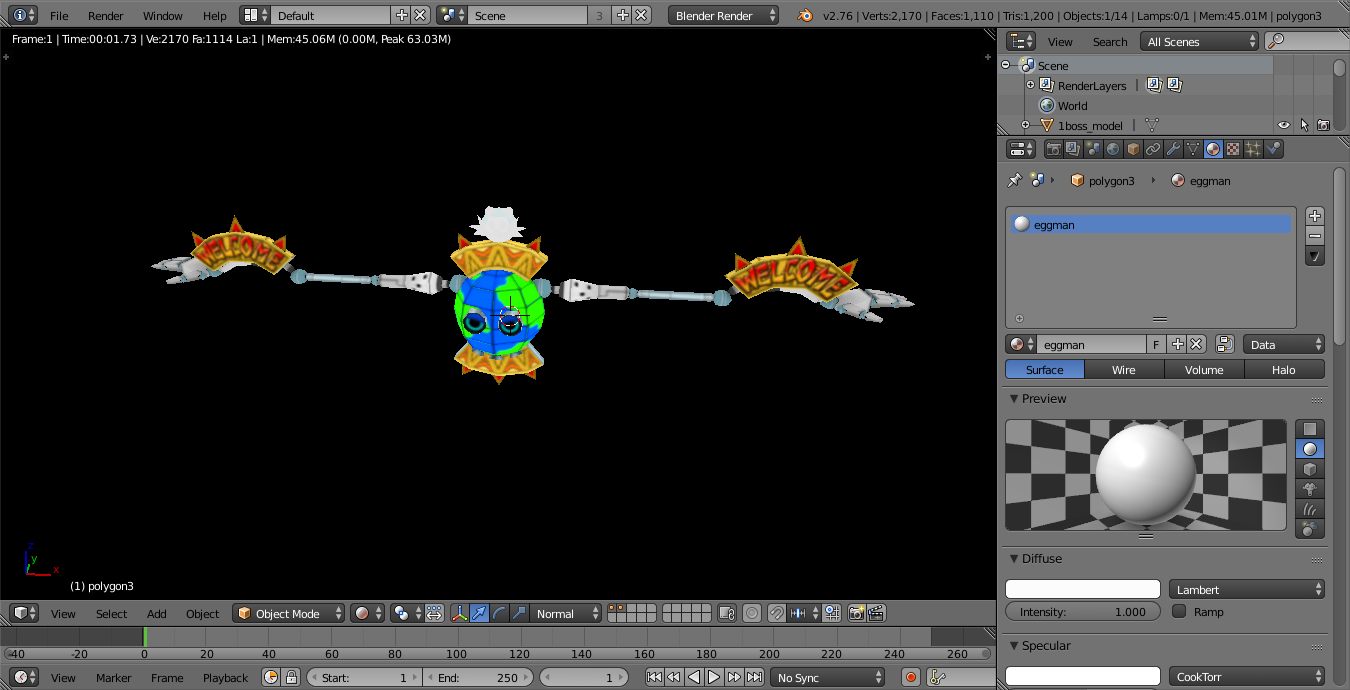The width and height of the screenshot is (1350, 690).
Task: Toggle automatic keyframe record button
Action: [910, 677]
